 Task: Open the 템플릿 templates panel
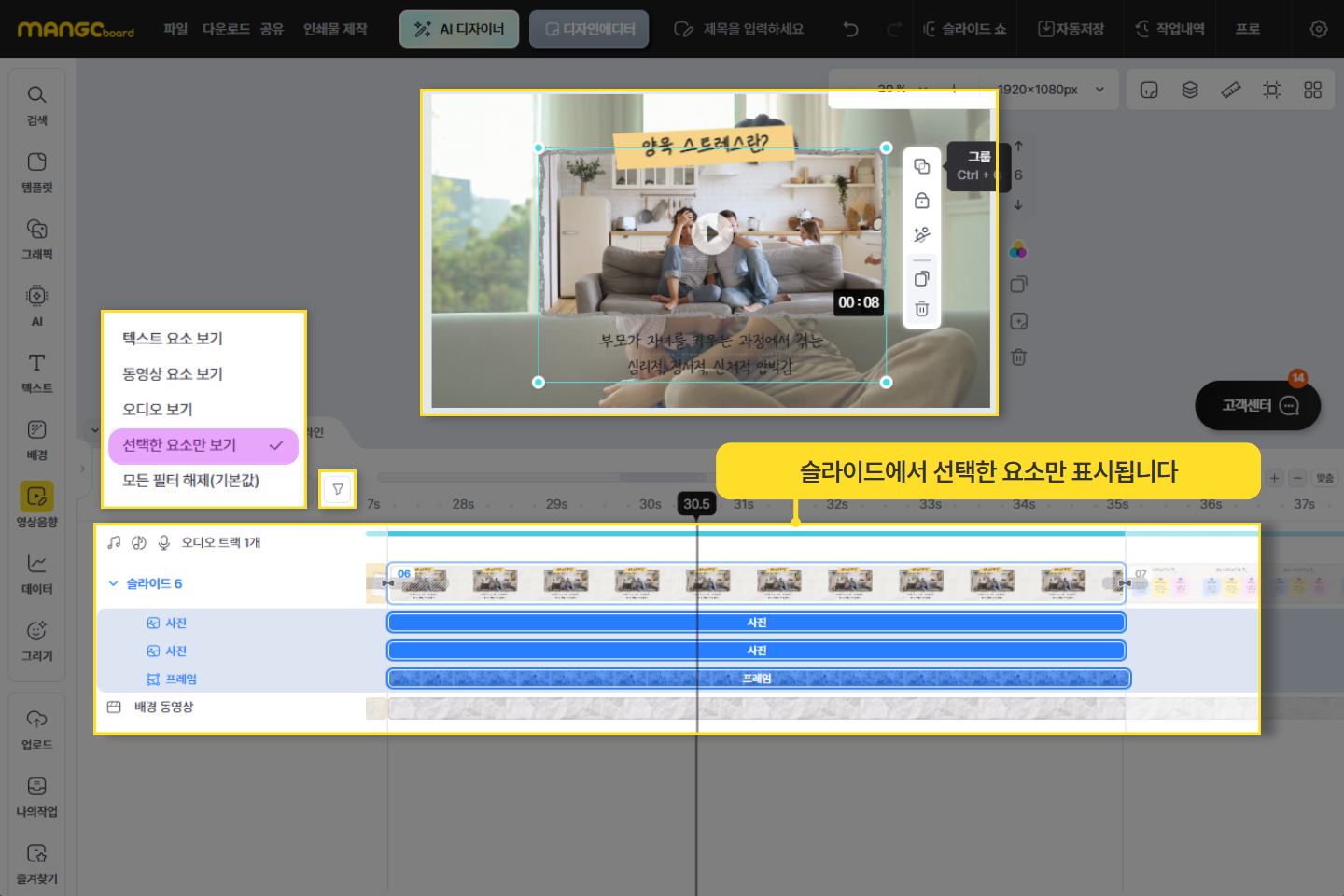tap(36, 172)
